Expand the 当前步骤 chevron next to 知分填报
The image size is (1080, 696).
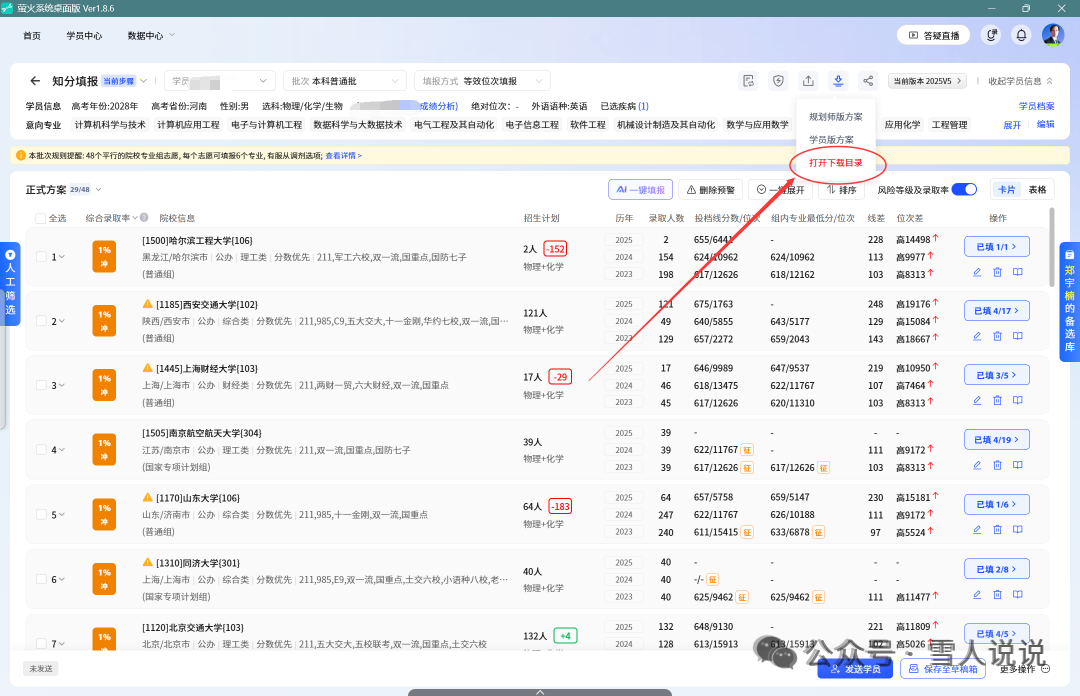(x=144, y=81)
